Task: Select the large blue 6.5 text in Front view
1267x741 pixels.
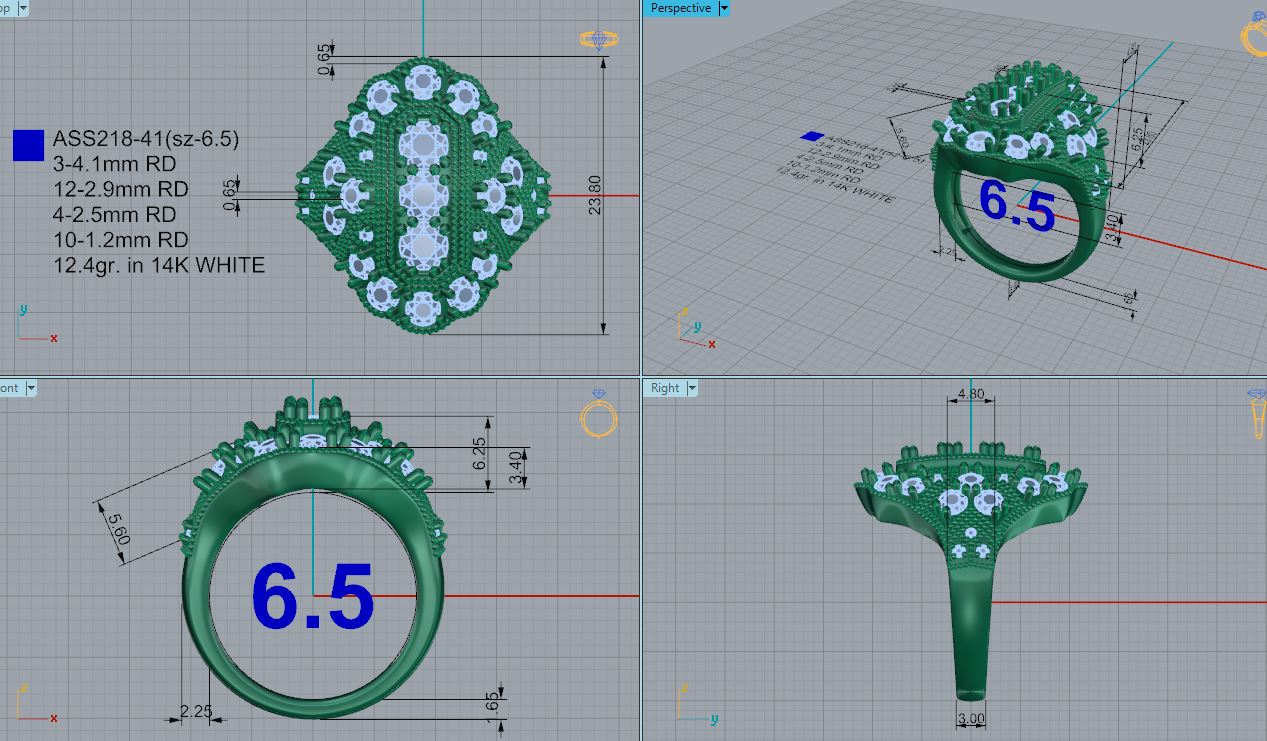Action: 313,597
